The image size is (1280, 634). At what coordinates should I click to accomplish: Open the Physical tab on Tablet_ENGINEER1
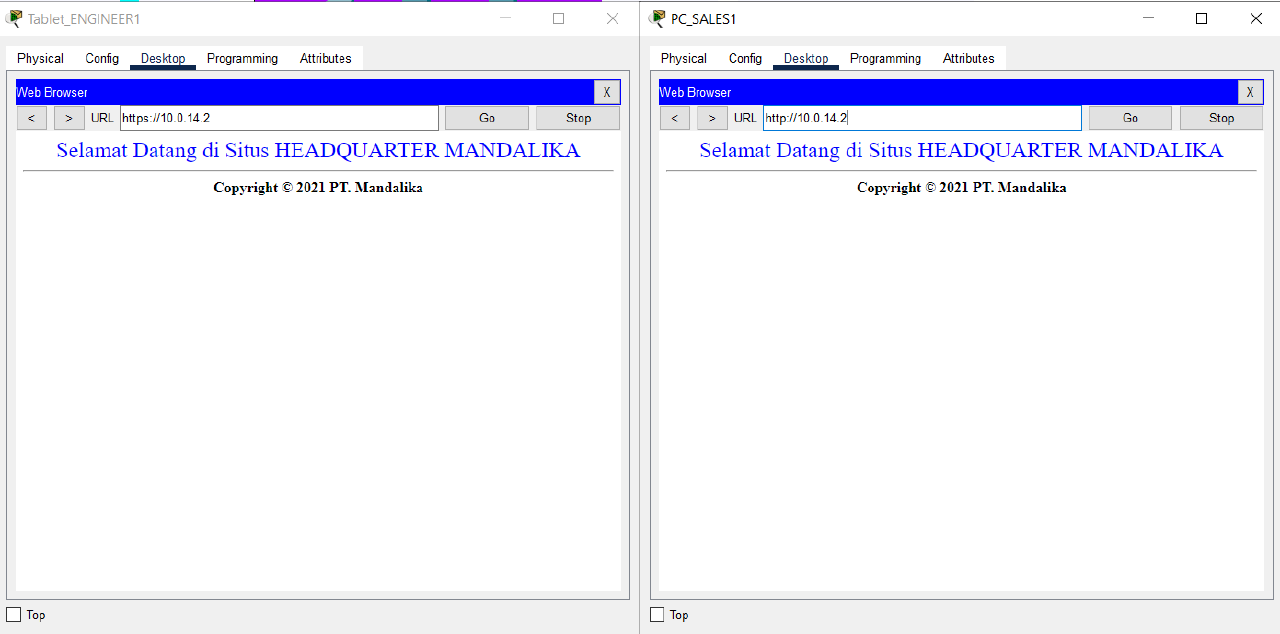(39, 58)
